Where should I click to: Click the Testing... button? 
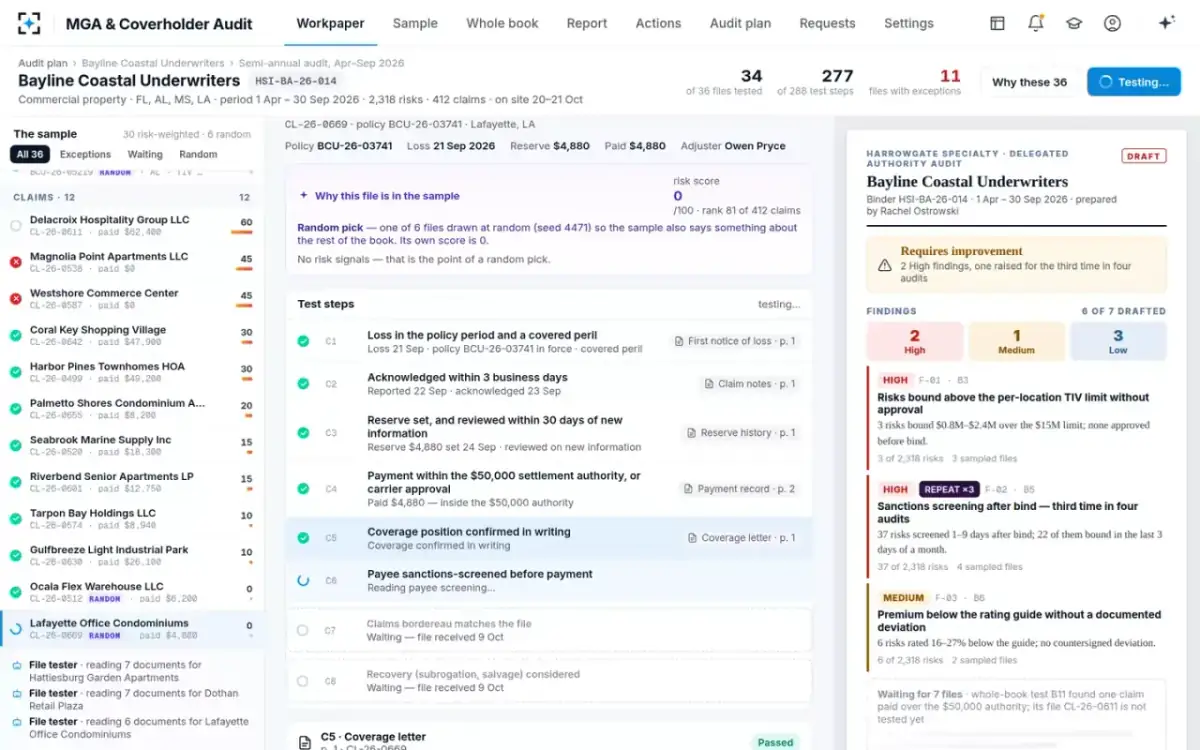pos(1134,82)
